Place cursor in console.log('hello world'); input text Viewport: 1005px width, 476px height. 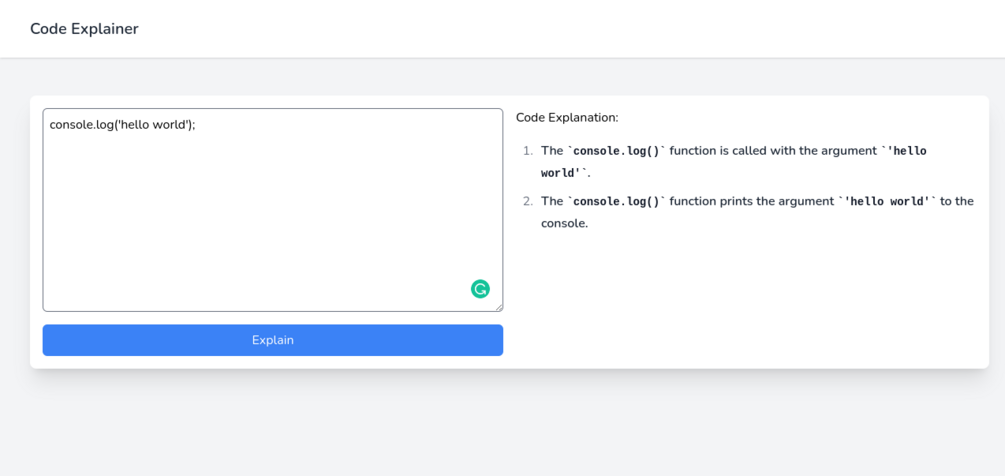122,125
